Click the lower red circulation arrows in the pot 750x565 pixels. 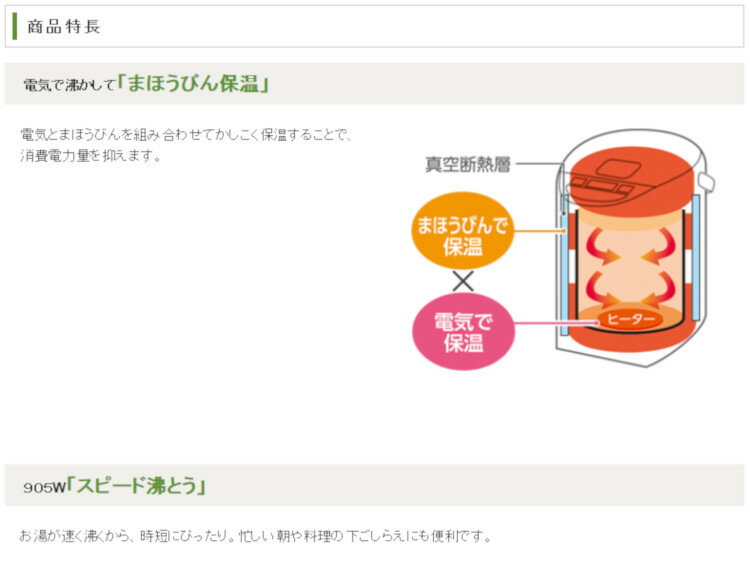pyautogui.click(x=630, y=289)
